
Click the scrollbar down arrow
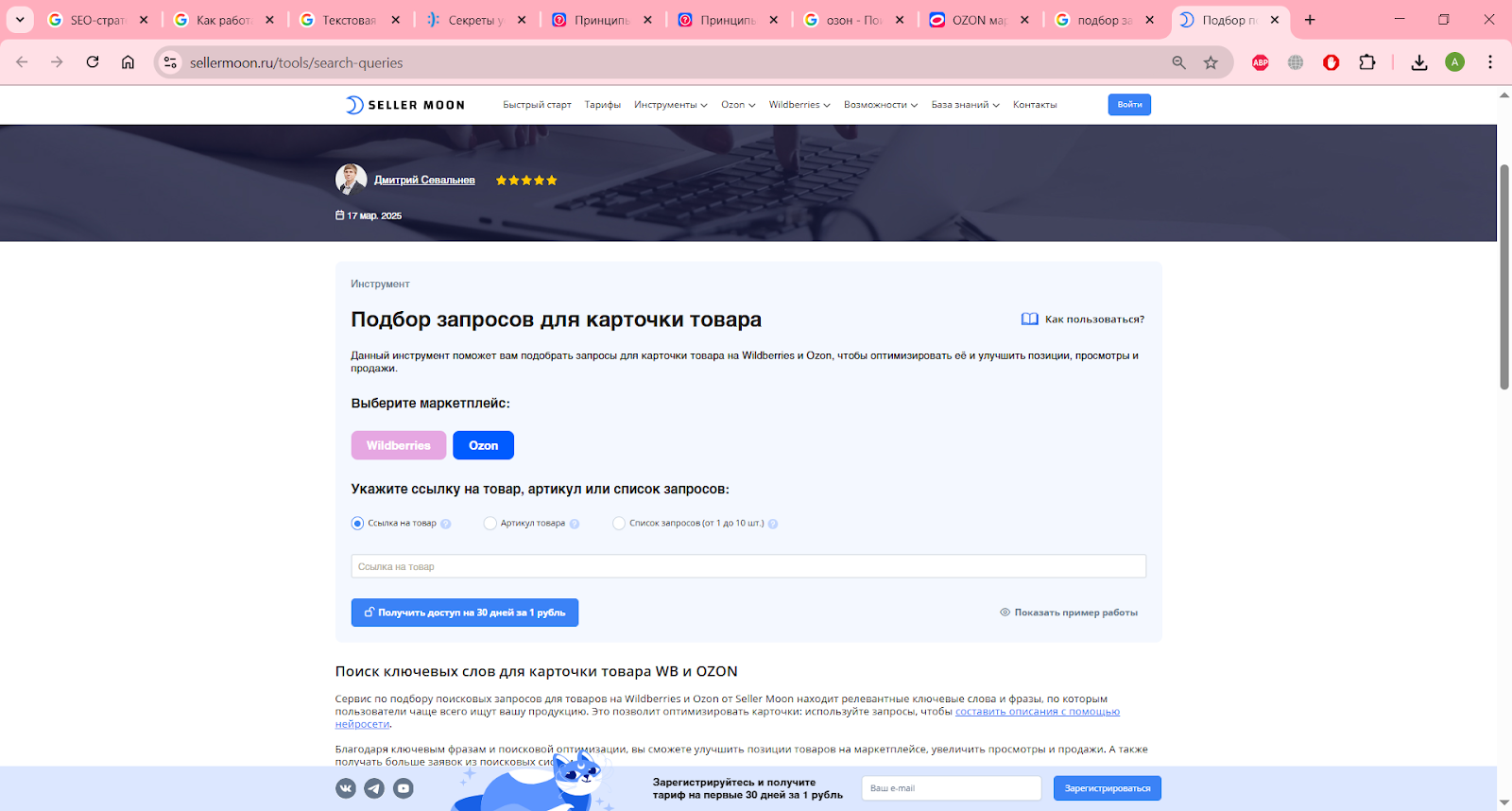click(x=1504, y=802)
